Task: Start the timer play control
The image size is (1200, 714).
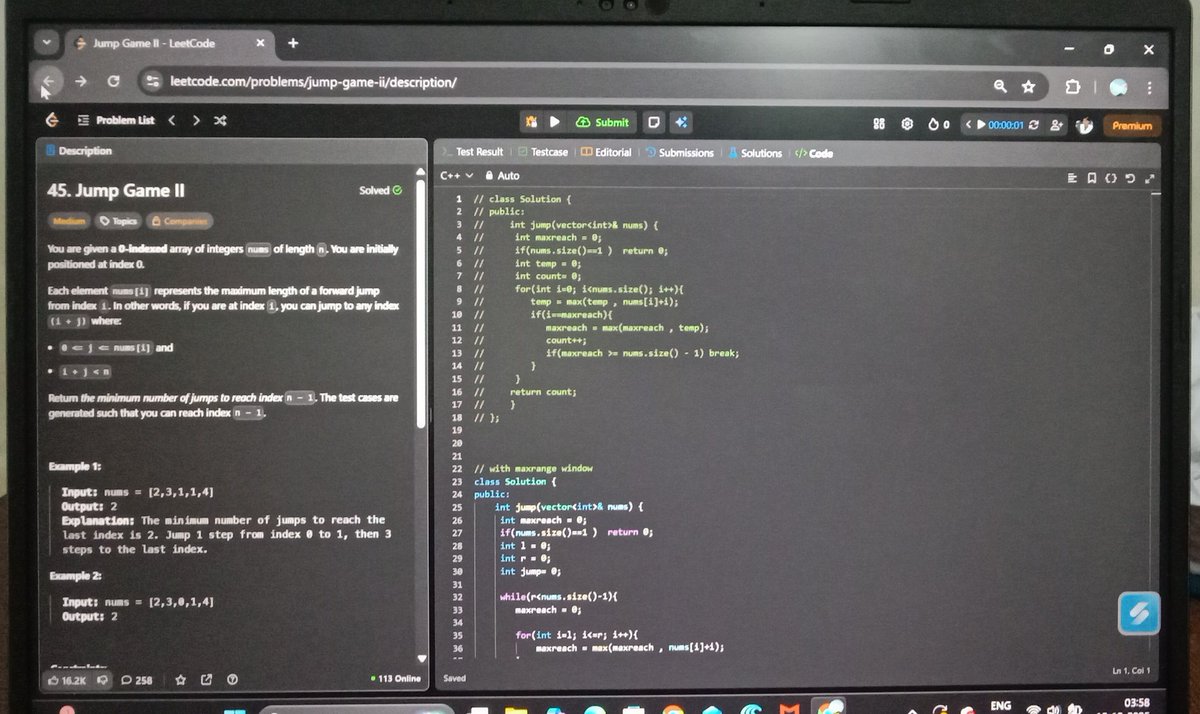Action: click(x=981, y=125)
